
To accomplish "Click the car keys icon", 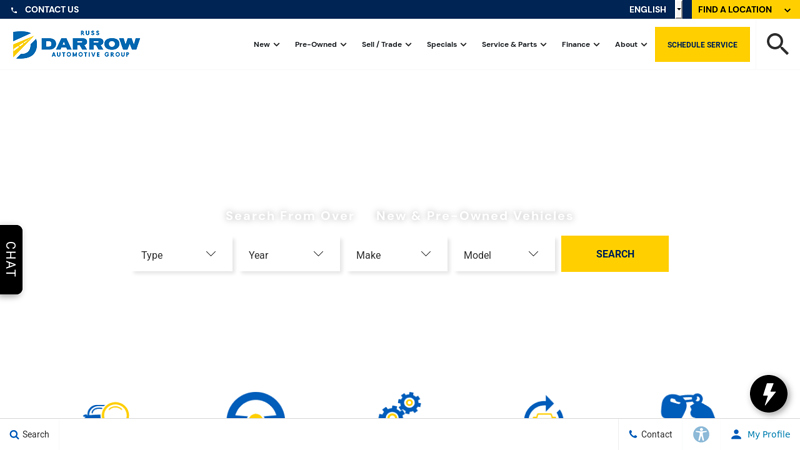I will pyautogui.click(x=688, y=406).
